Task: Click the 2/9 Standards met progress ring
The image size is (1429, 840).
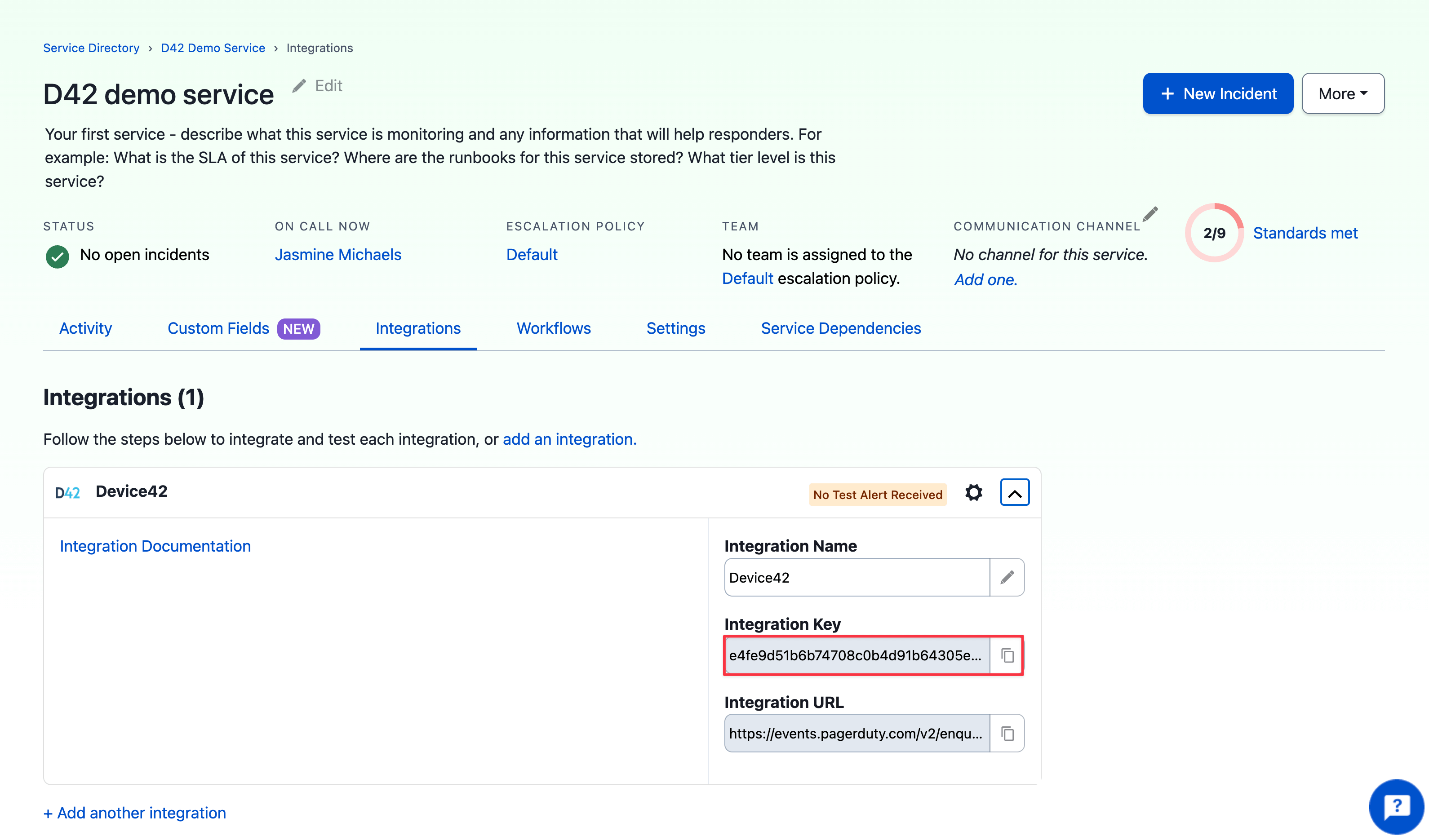Action: pyautogui.click(x=1214, y=232)
